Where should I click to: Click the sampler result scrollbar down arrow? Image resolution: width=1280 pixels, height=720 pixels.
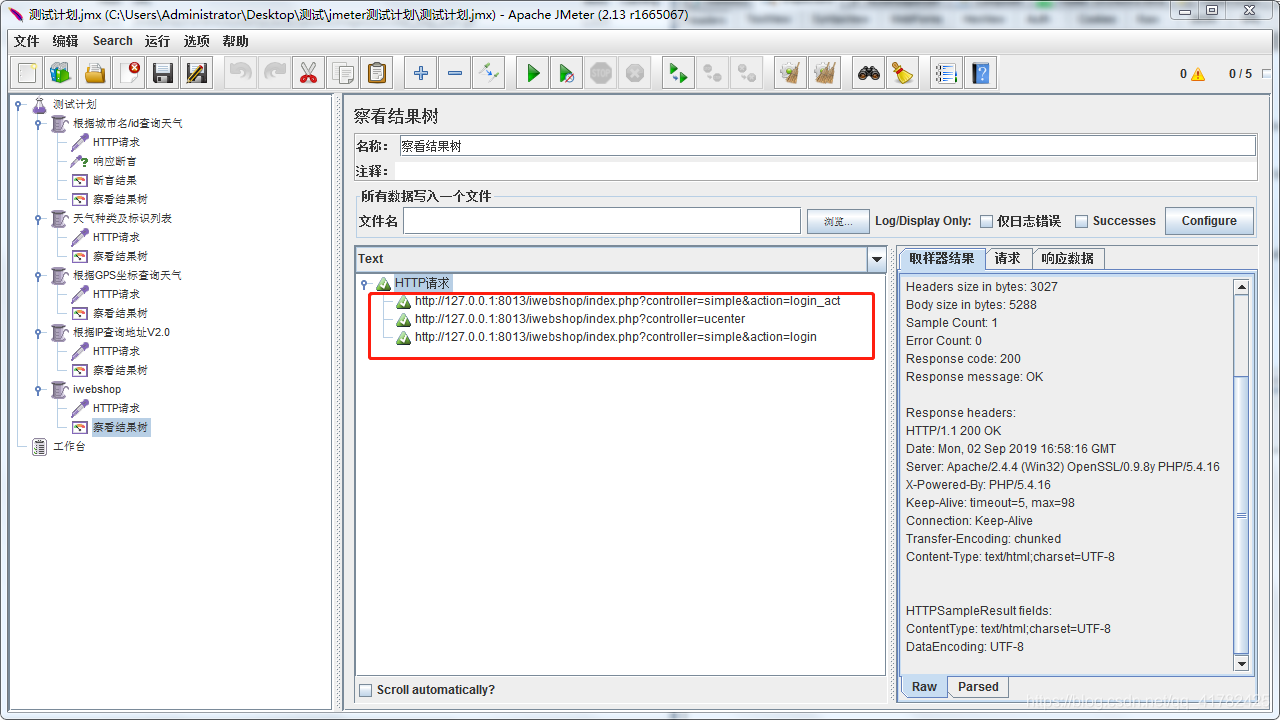point(1241,664)
